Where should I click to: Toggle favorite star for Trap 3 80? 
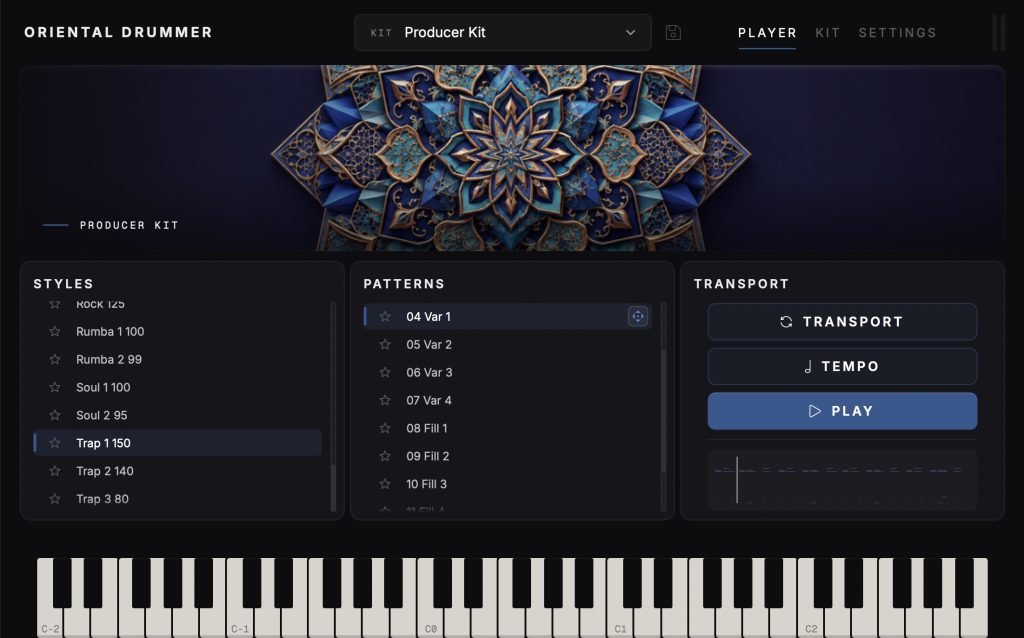(55, 499)
